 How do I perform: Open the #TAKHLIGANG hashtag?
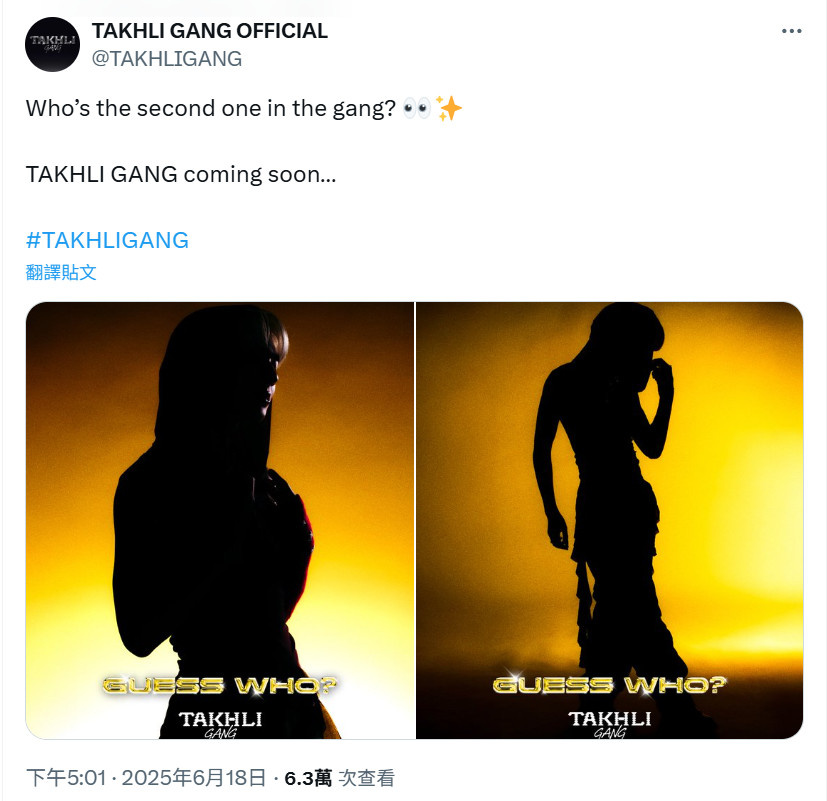point(107,240)
